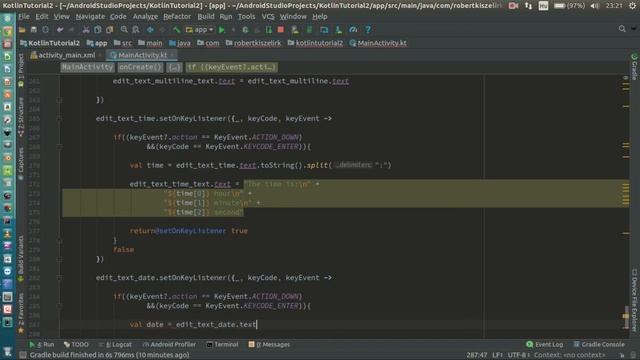The image size is (640, 360).
Task: Click the Help question mark icon
Action: point(368,30)
